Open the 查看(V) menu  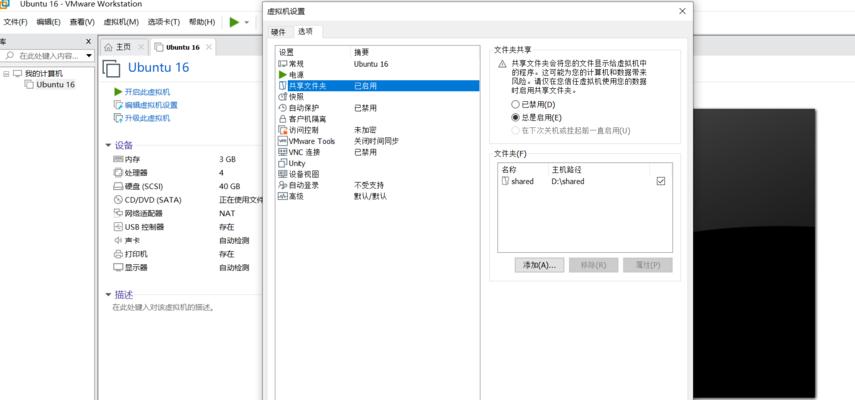click(x=82, y=22)
